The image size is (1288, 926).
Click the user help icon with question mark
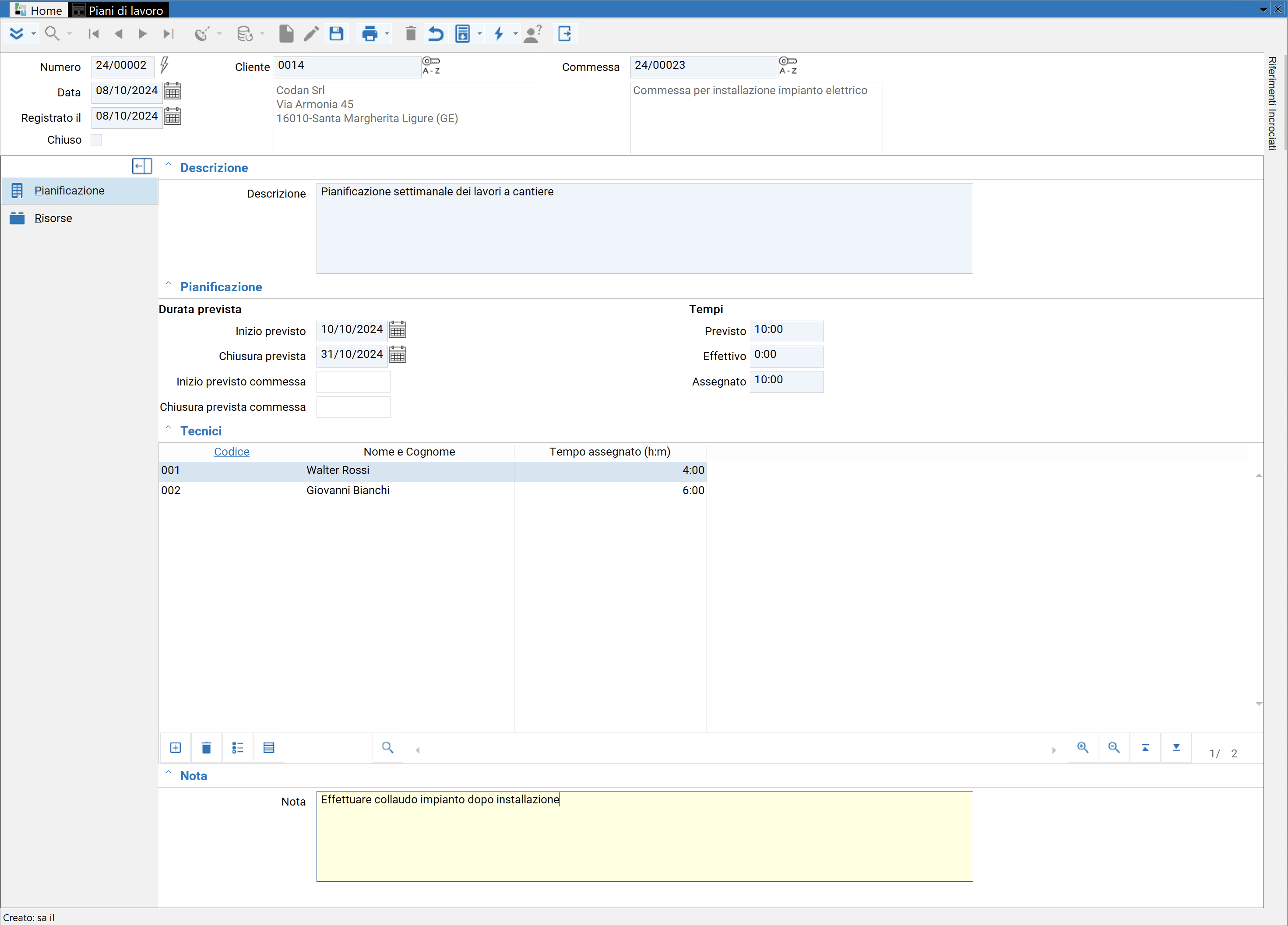coord(533,34)
